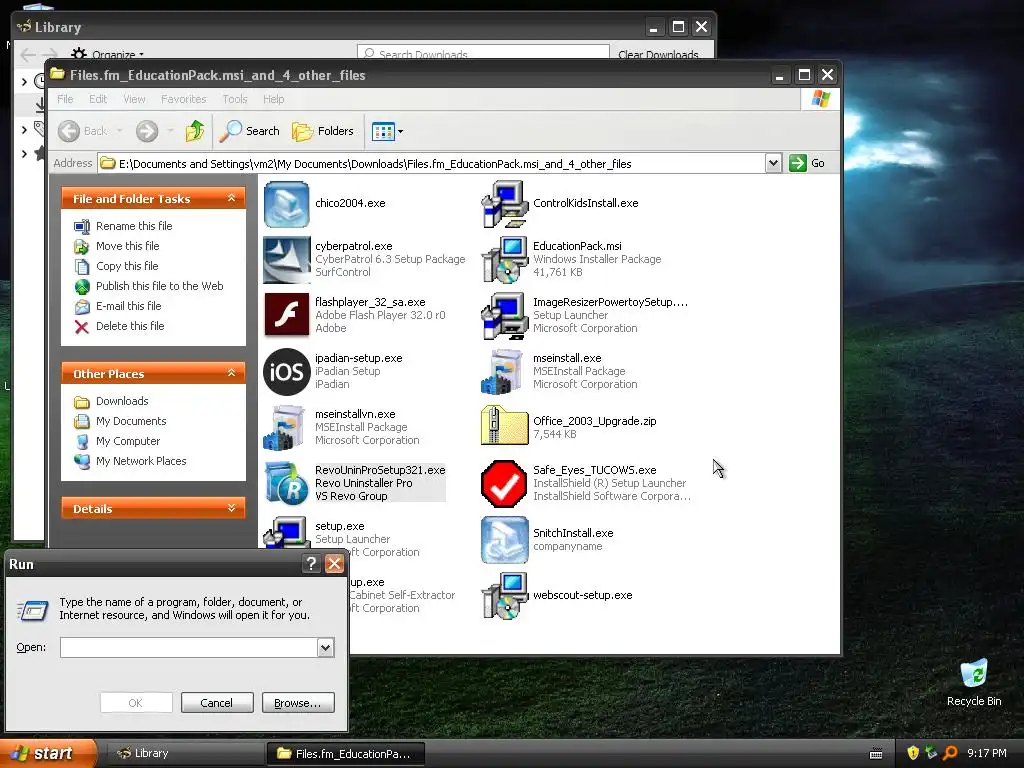This screenshot has height=768, width=1024.
Task: Select the EducationPack.msi installer icon
Action: coord(504,260)
